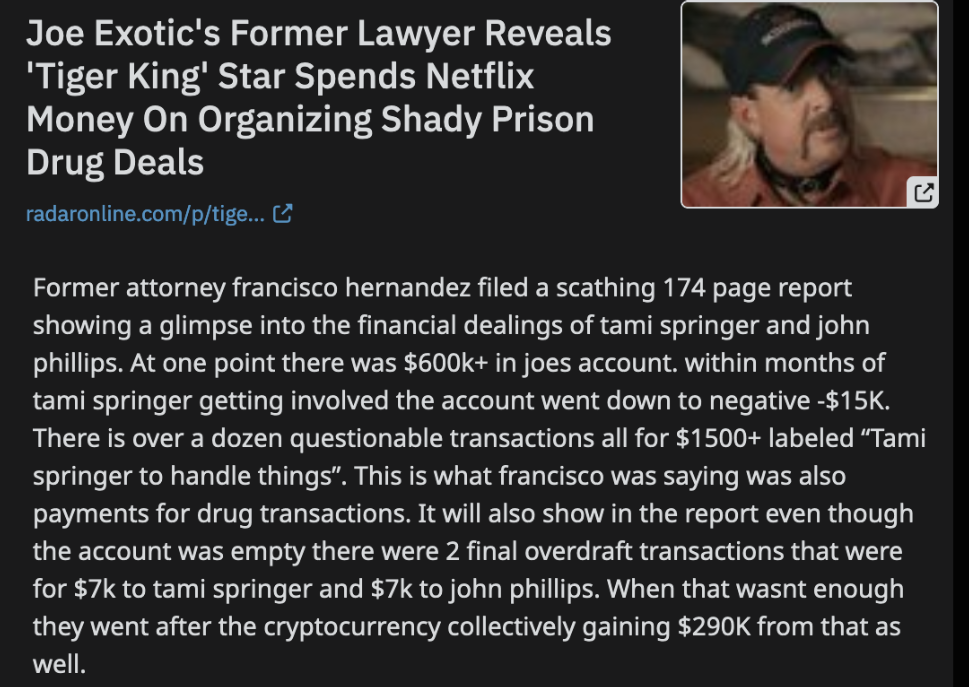Click the '$1500+' amount in the paragraph

tap(718, 439)
